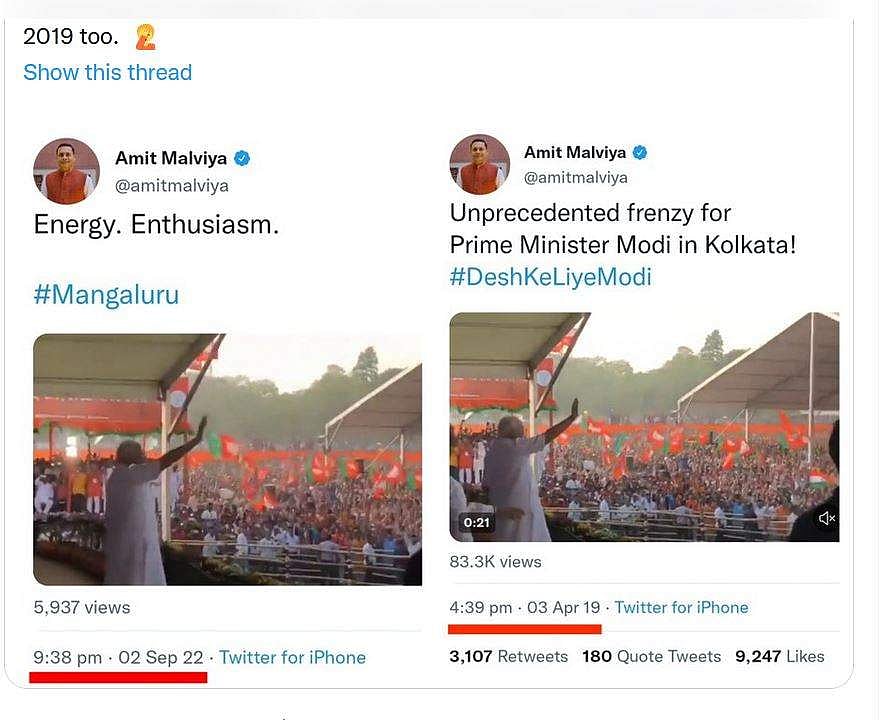View the 9,247 Likes list
Screen dimensions: 888x720
coord(780,656)
